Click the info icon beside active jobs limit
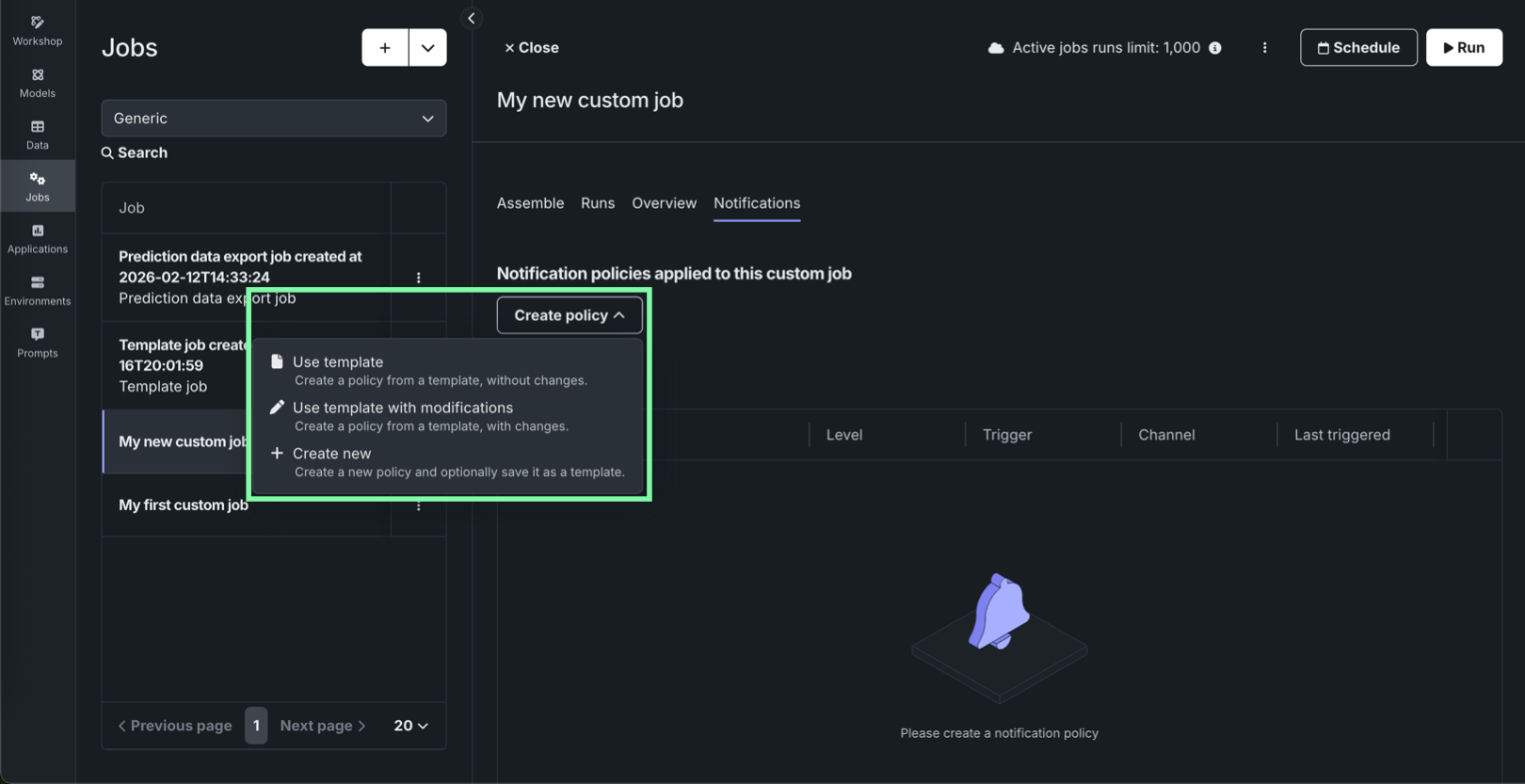 point(1215,48)
